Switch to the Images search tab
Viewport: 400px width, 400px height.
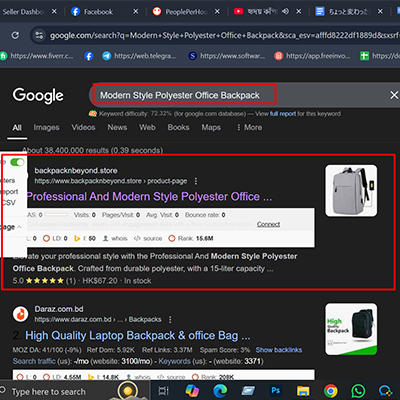(46, 127)
